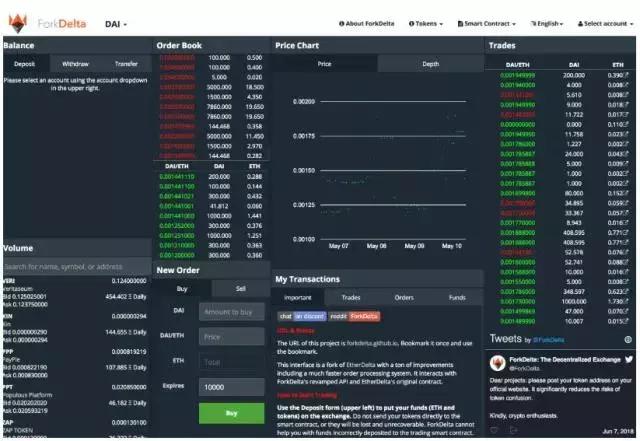Open external link for 52.578 DAI trade
640x441 pixels.
(x=626, y=252)
